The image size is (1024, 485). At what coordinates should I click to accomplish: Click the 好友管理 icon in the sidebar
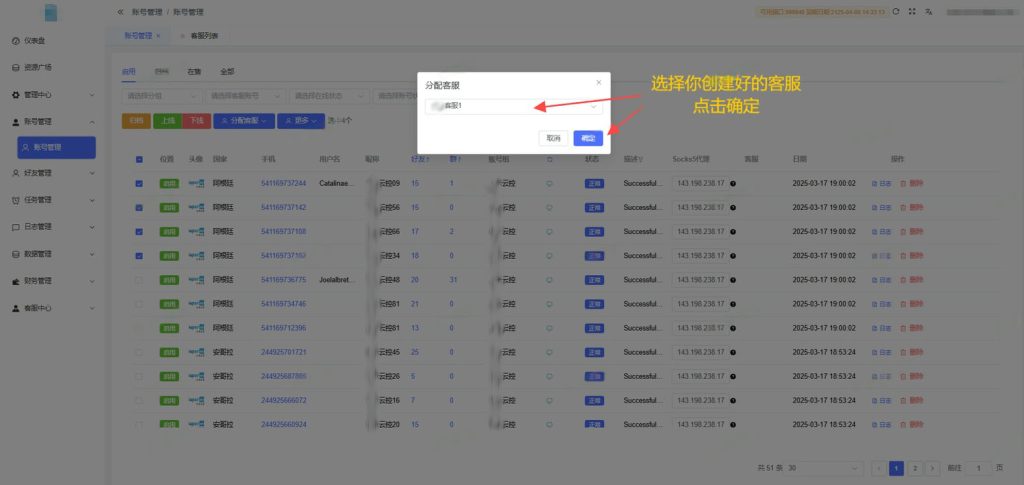tap(16, 174)
